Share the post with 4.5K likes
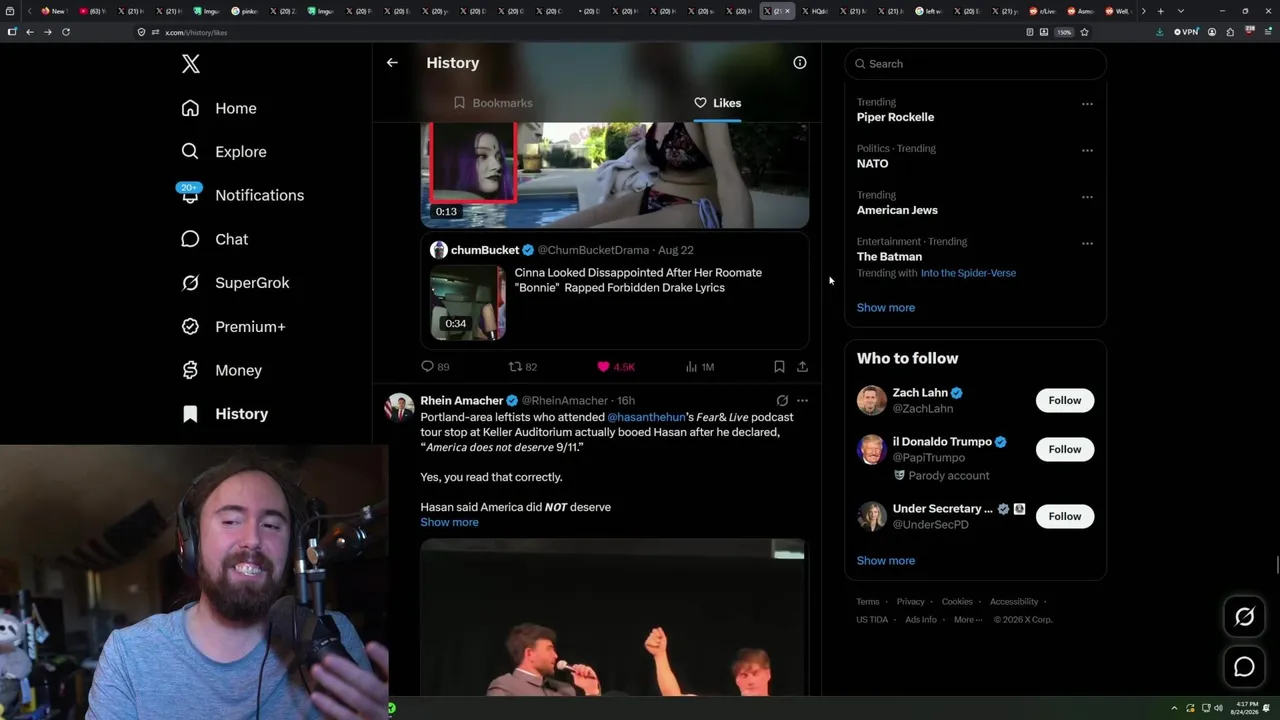 coord(802,367)
